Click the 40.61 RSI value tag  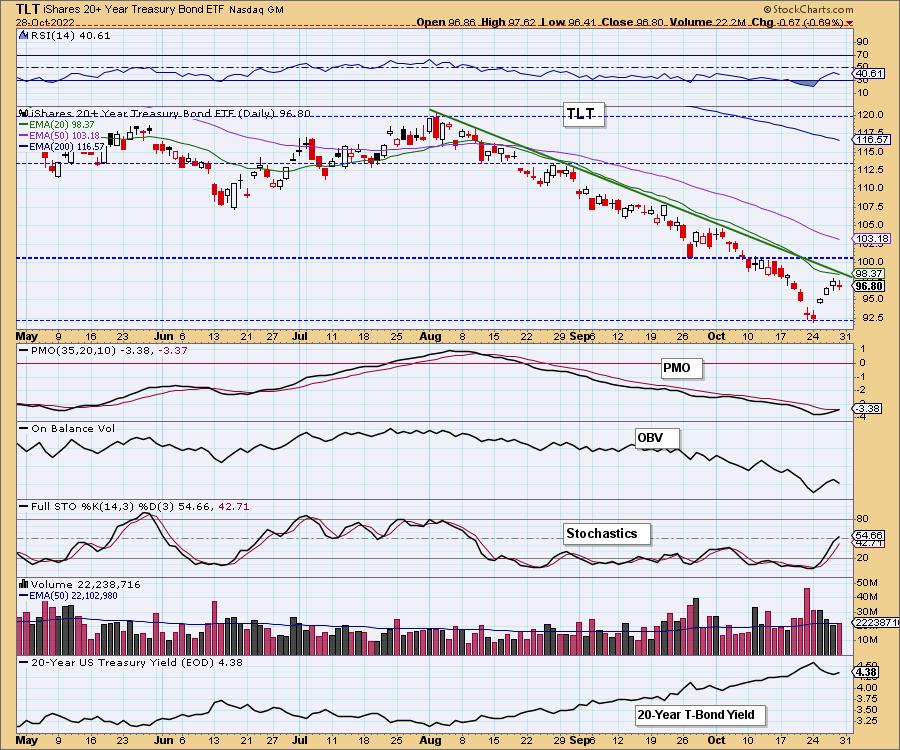click(869, 74)
